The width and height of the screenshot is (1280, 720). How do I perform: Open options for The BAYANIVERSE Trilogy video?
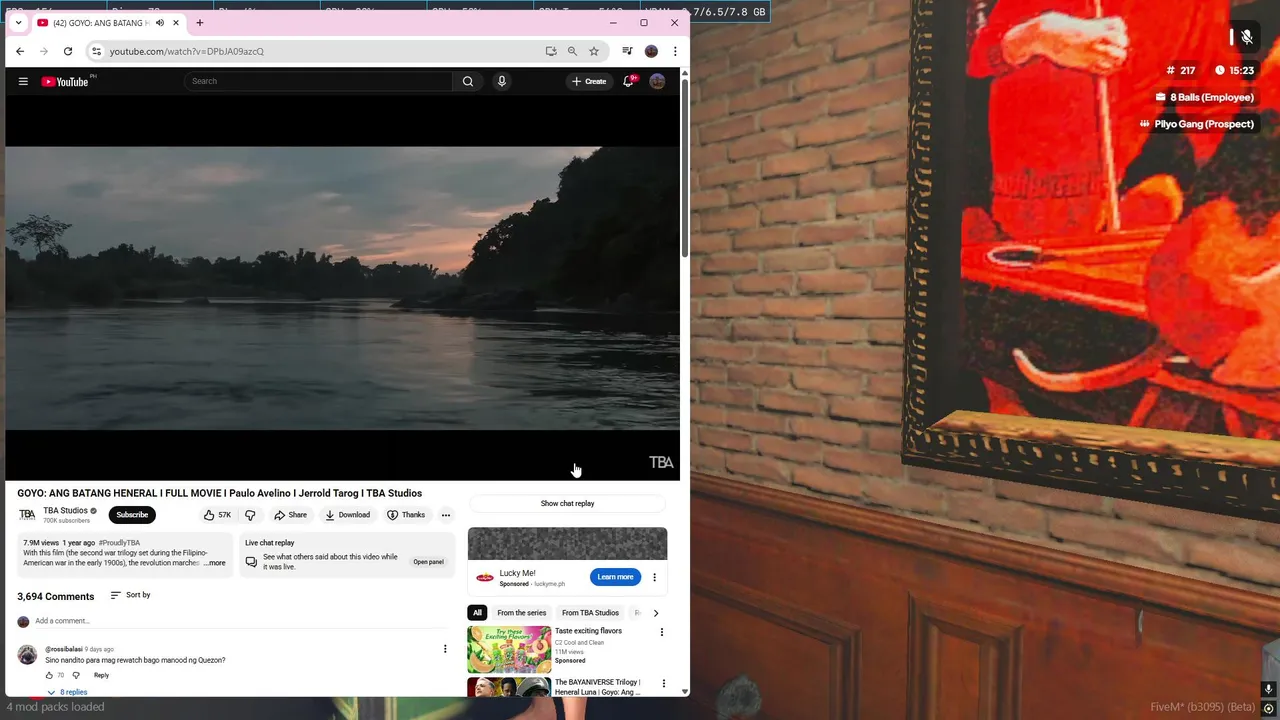point(663,684)
